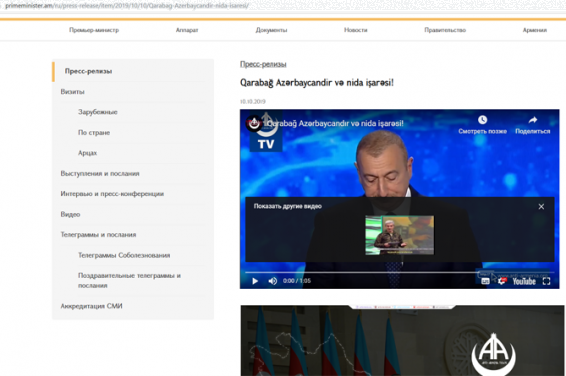Open the YouTube logo link
This screenshot has width=566, height=376.
[524, 281]
